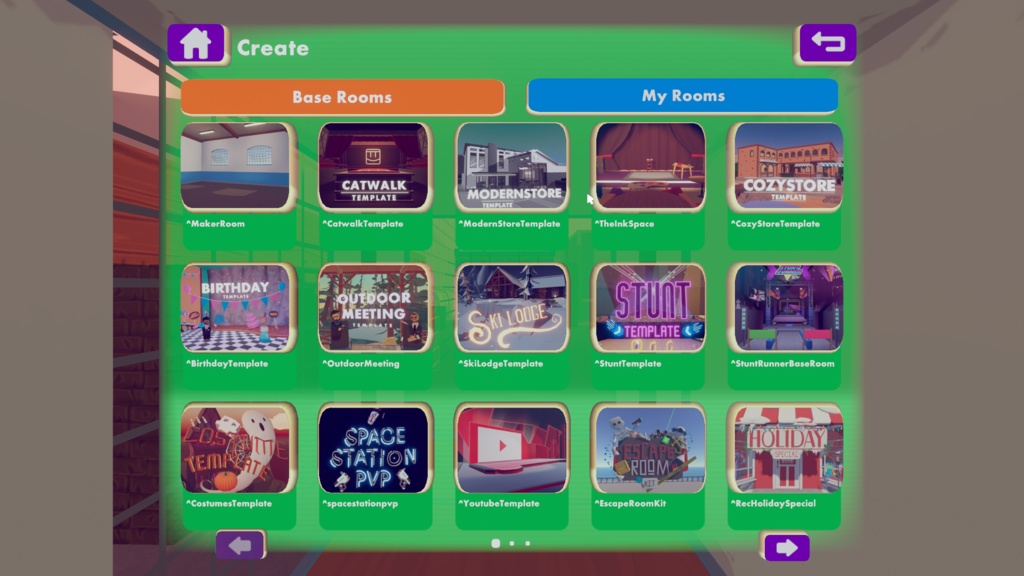Open the Outdoor Meeting template
1024x576 pixels.
tap(374, 307)
